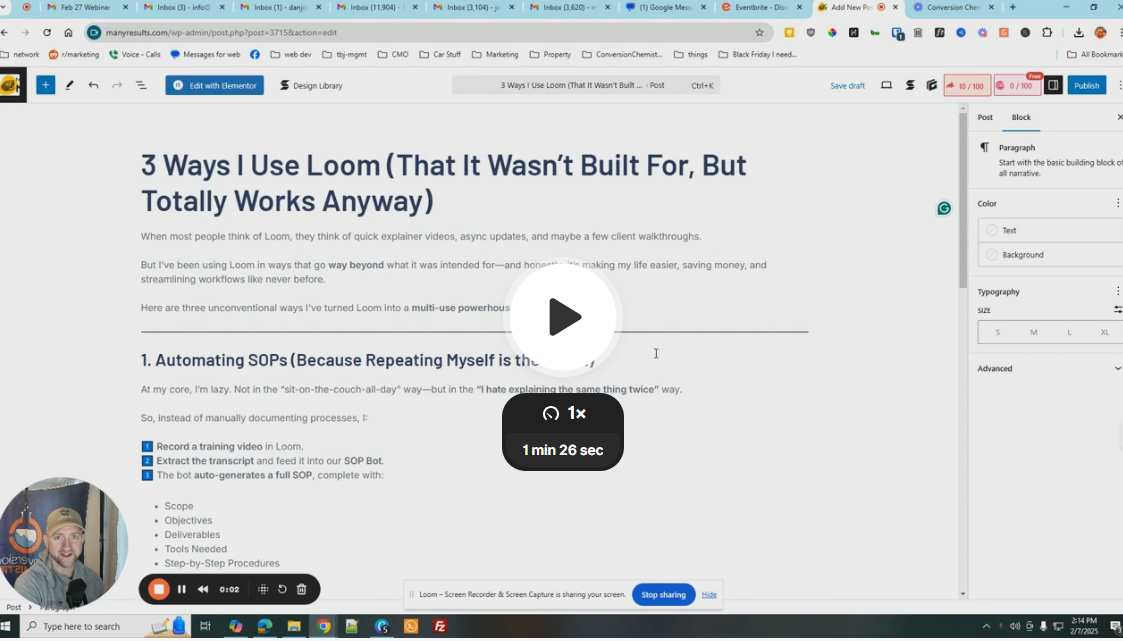1123x641 pixels.
Task: Stop the Loom recording with the red button
Action: [x=159, y=589]
